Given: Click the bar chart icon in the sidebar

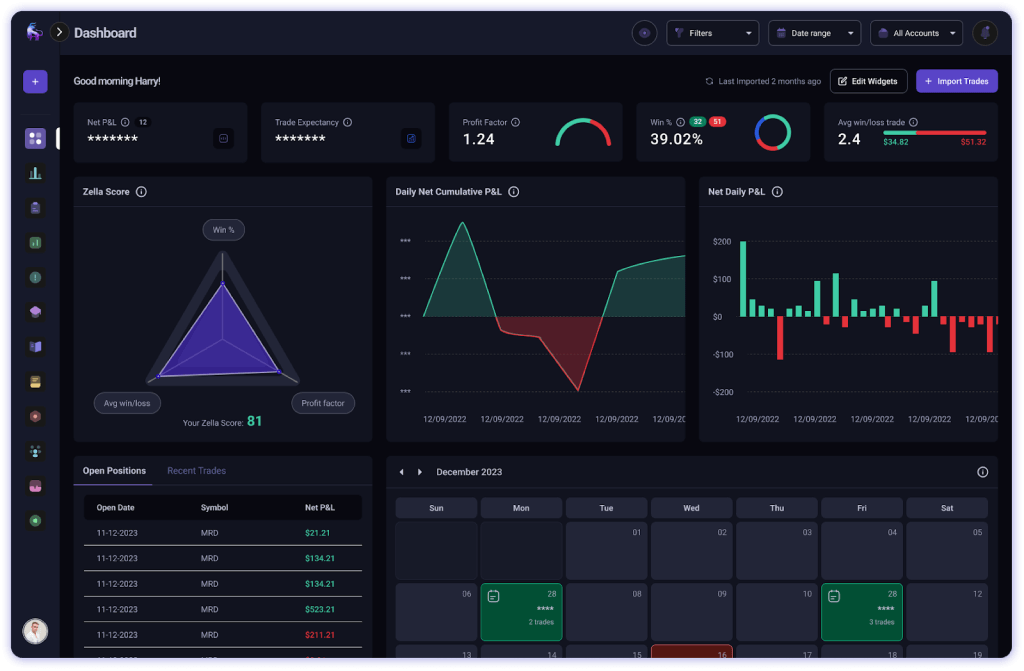Looking at the screenshot, I should coord(35,173).
